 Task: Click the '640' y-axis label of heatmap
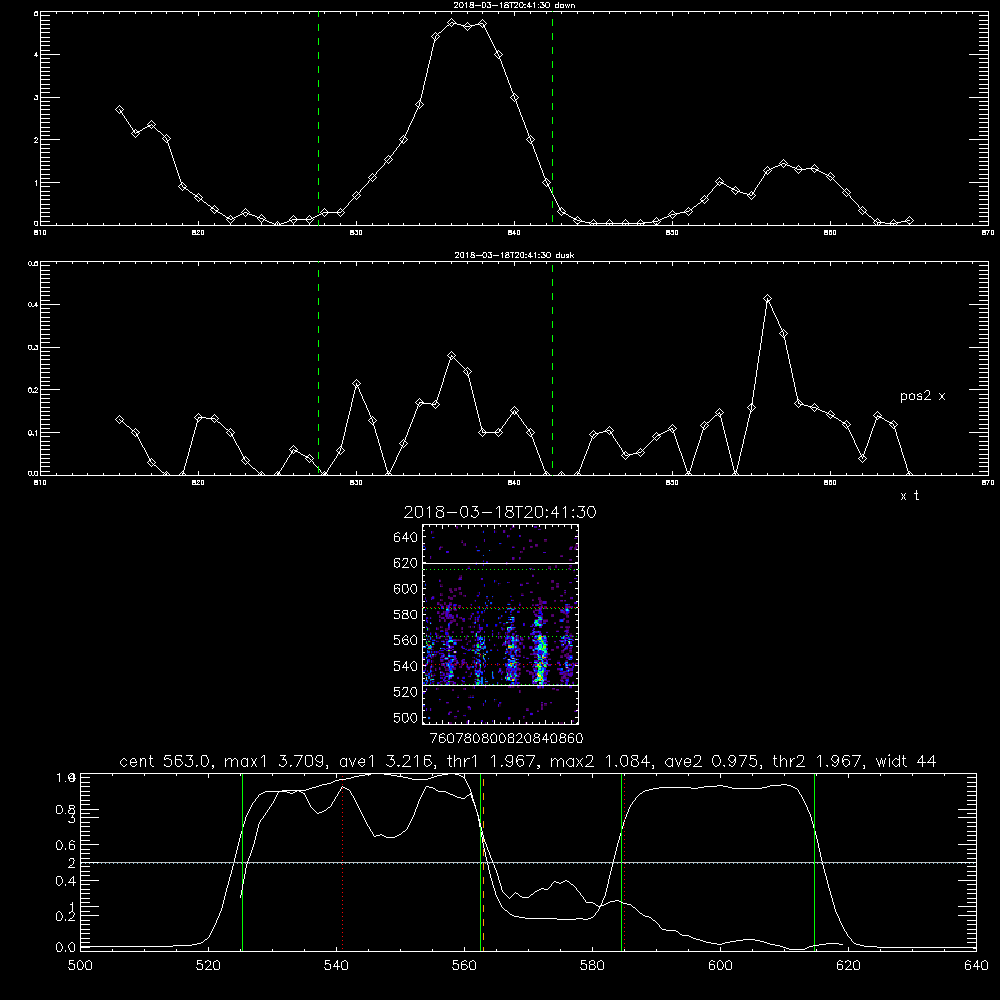point(406,538)
